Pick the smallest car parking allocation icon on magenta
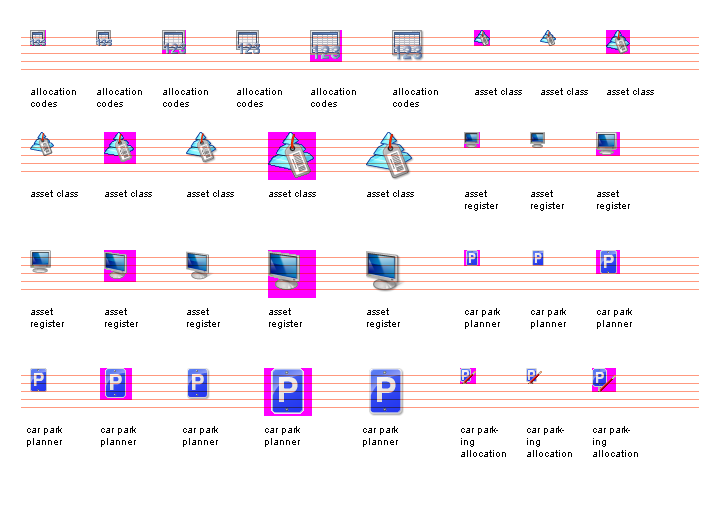This screenshot has height=515, width=720. point(467,376)
